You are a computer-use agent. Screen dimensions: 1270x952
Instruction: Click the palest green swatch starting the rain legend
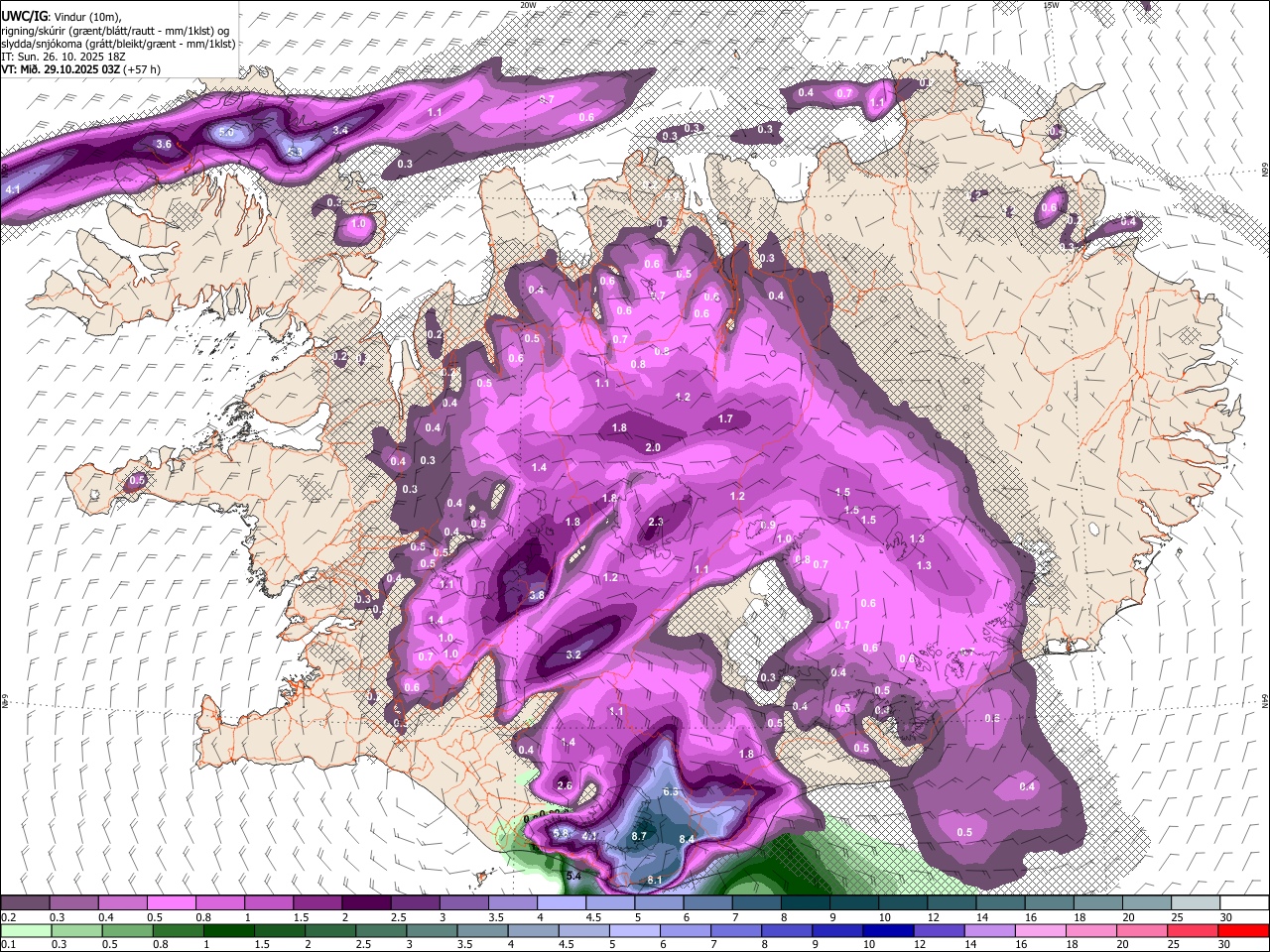pos(26,930)
